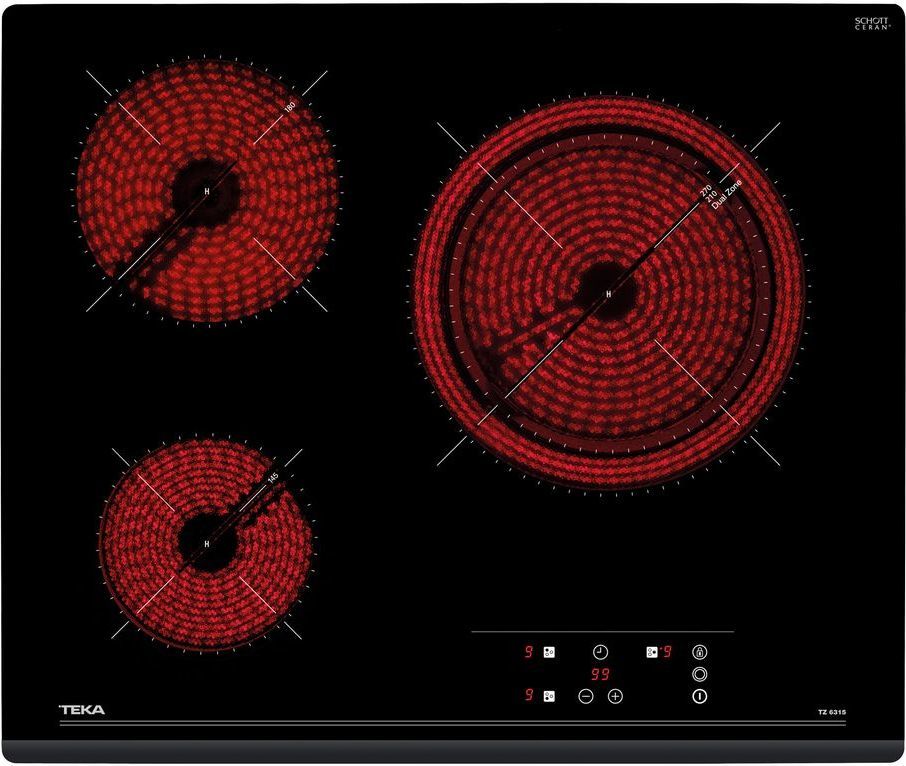Toggle the dual zone double-ring button
The height and width of the screenshot is (766, 906).
[x=699, y=674]
